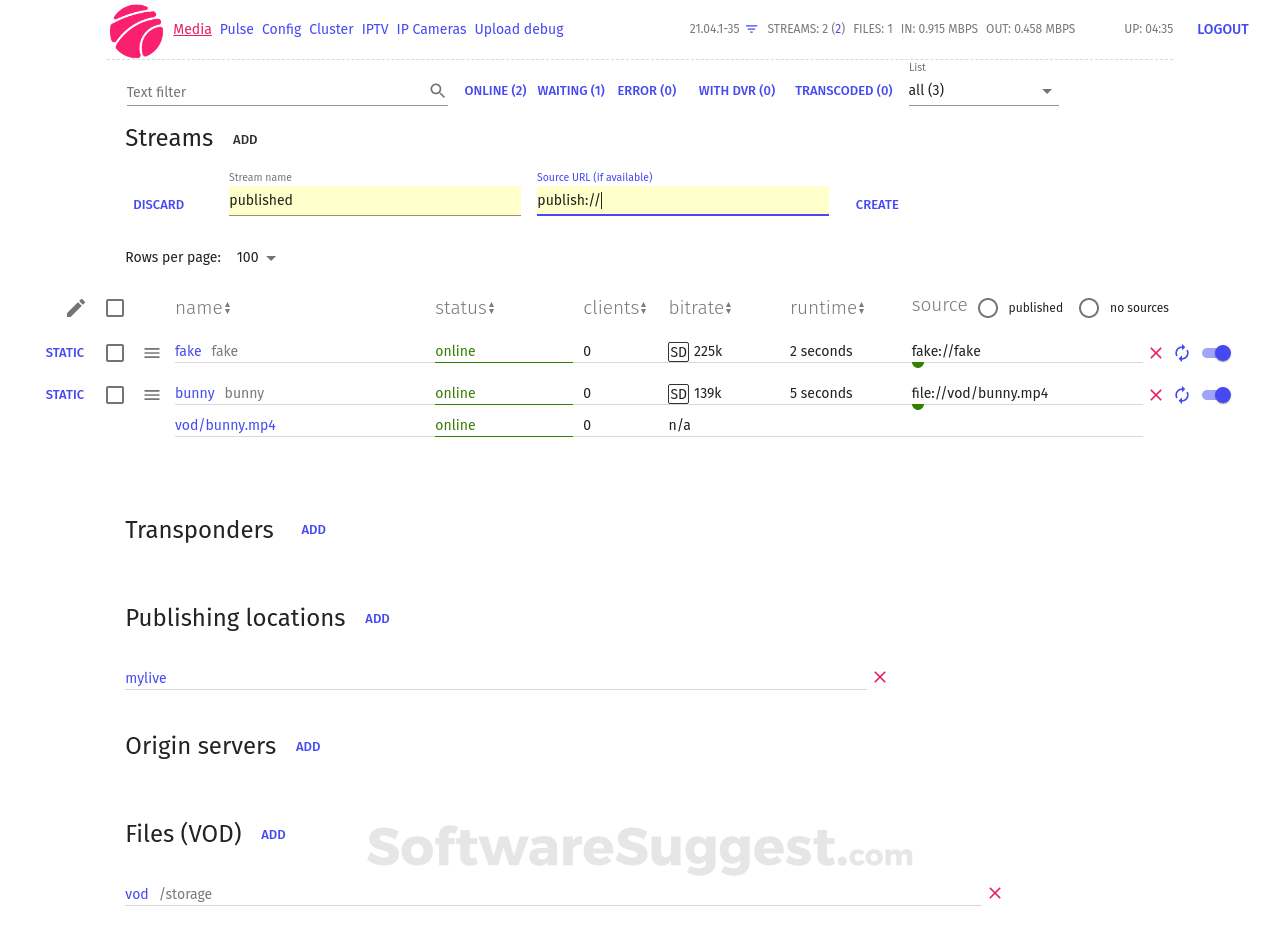Enable the toggle switch for the fake stream
Viewport: 1280px width, 945px height.
1216,352
